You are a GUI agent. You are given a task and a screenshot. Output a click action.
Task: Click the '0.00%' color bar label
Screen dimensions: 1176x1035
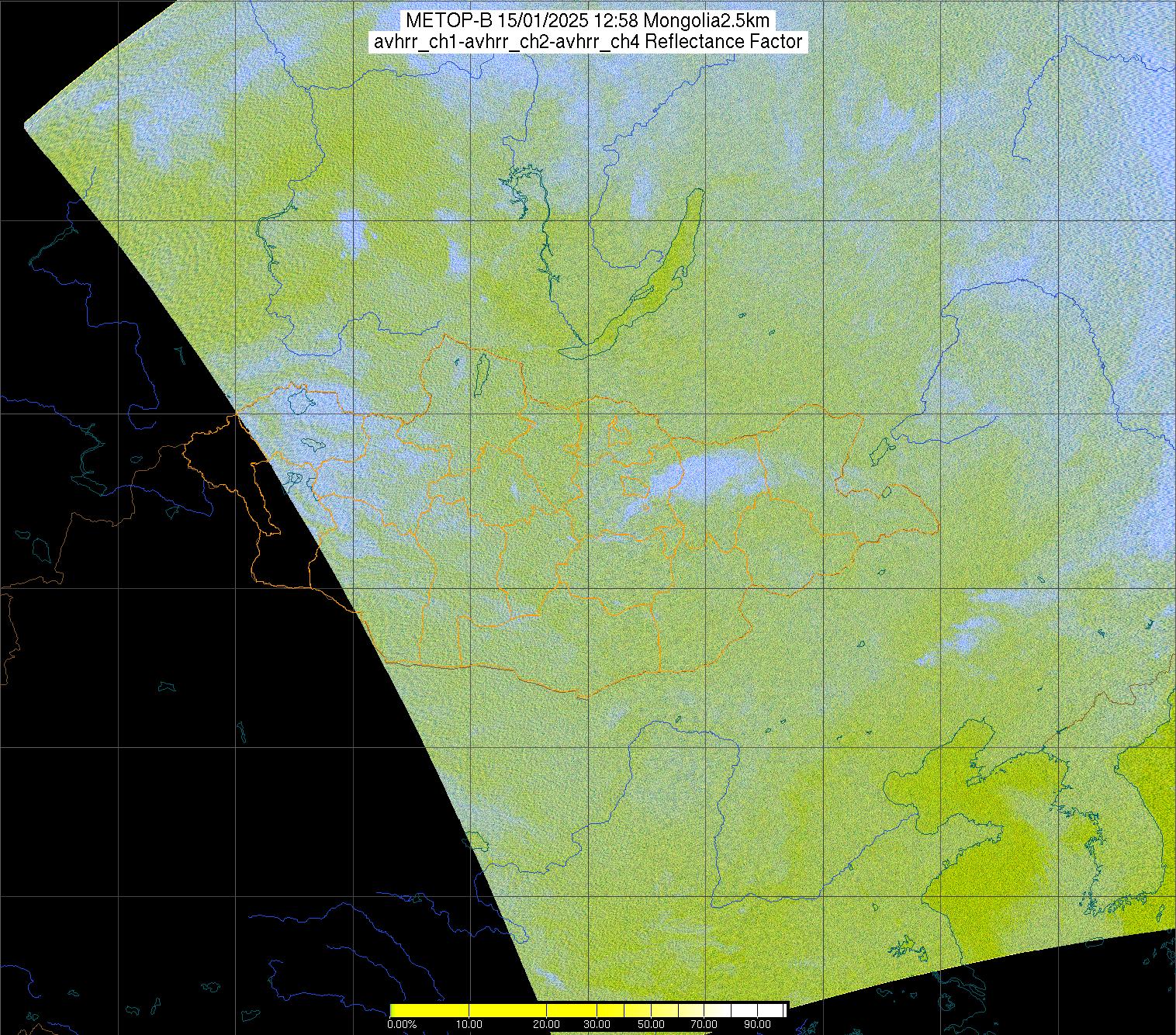[402, 1024]
